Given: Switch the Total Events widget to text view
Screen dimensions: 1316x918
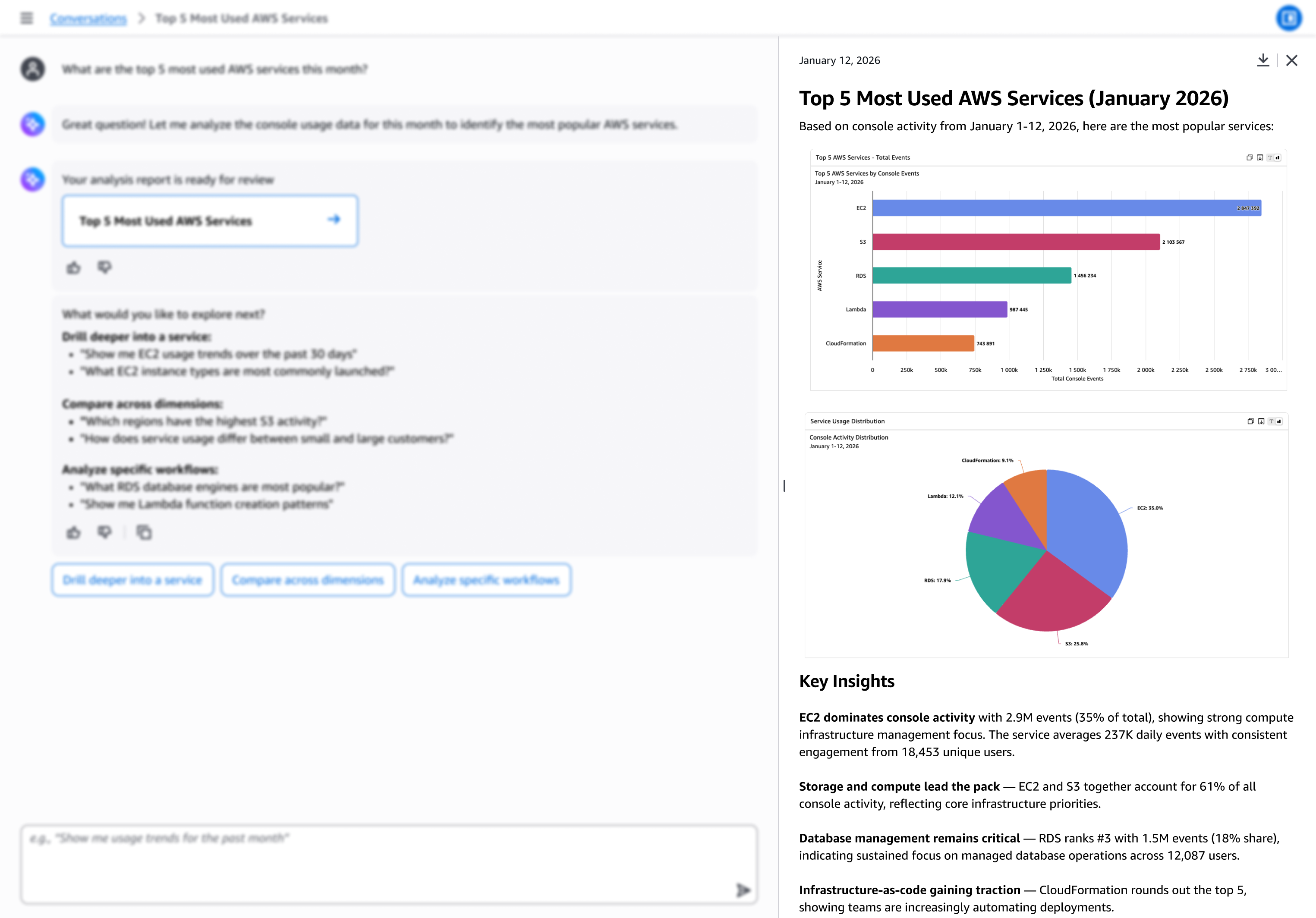Looking at the screenshot, I should coord(1270,157).
